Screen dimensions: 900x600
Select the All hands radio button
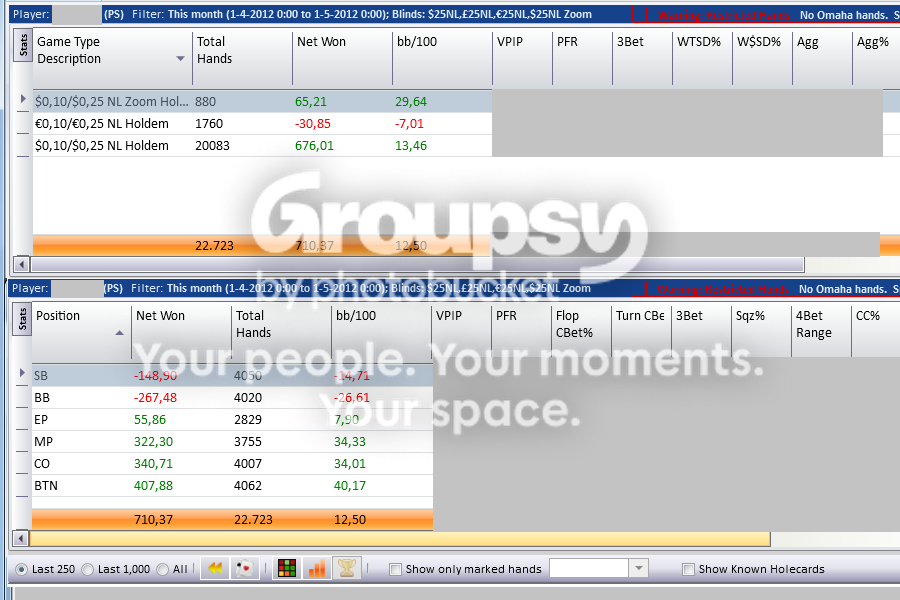(x=162, y=570)
